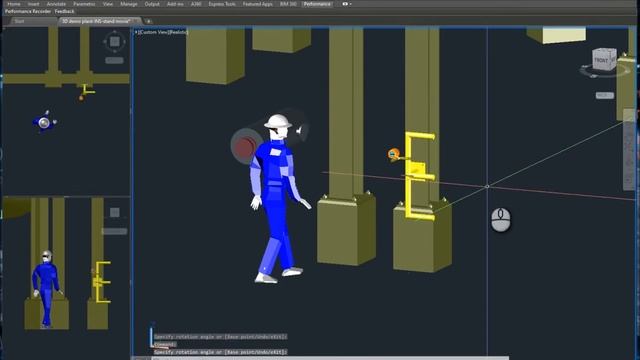Open the WCS dropdown in top-left viewport
This screenshot has width=640, height=360.
[114, 60]
